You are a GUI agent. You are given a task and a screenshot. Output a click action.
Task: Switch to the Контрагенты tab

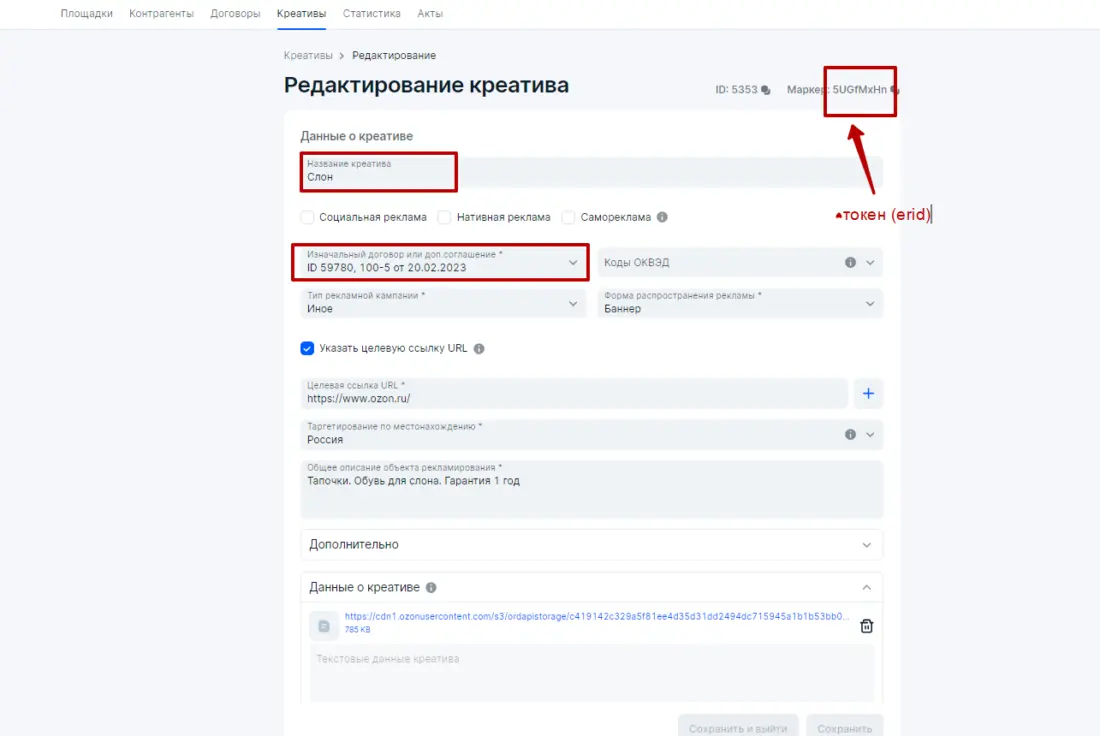pyautogui.click(x=161, y=13)
